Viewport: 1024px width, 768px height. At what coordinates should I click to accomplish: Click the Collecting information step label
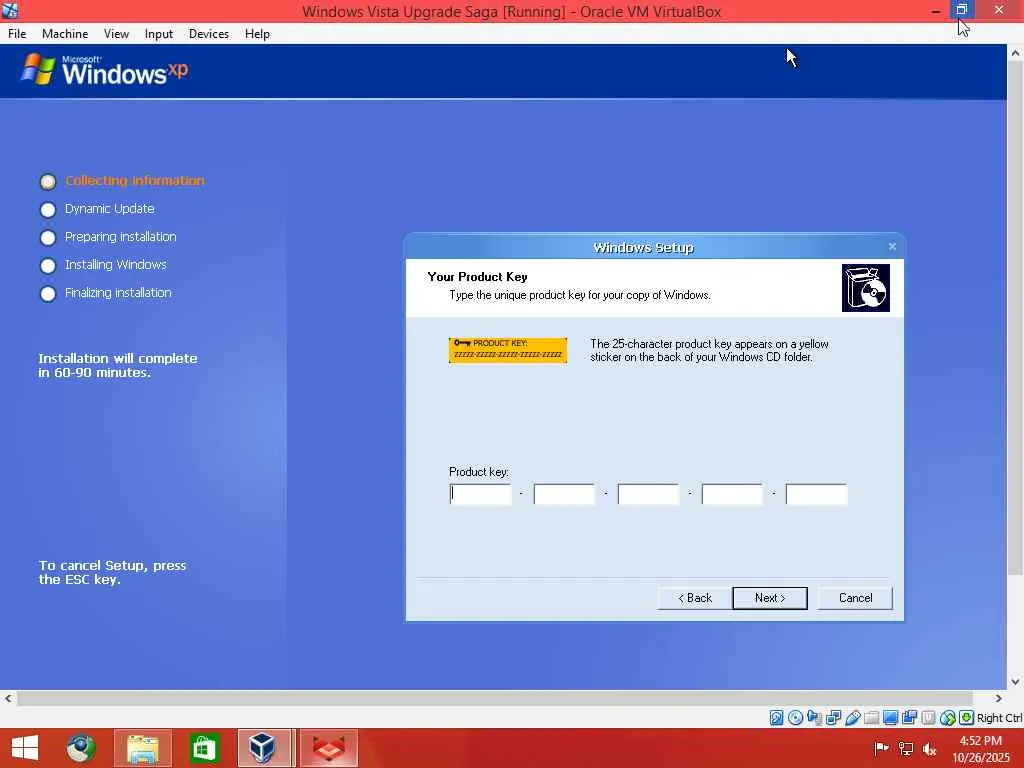click(135, 181)
